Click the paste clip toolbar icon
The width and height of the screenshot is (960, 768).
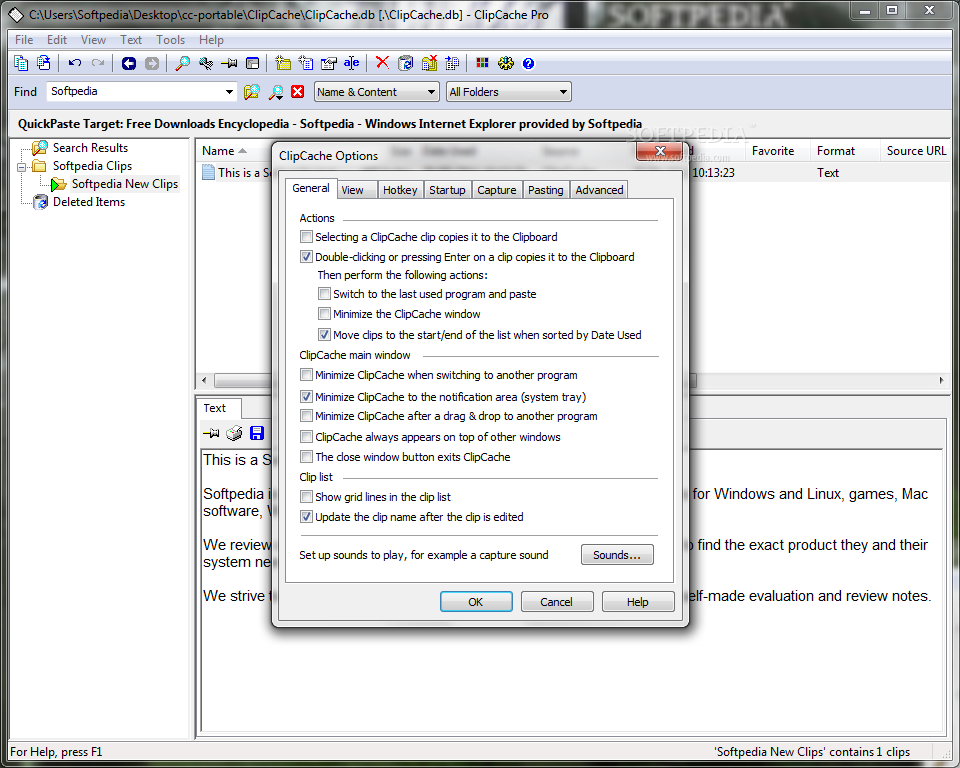tap(43, 63)
